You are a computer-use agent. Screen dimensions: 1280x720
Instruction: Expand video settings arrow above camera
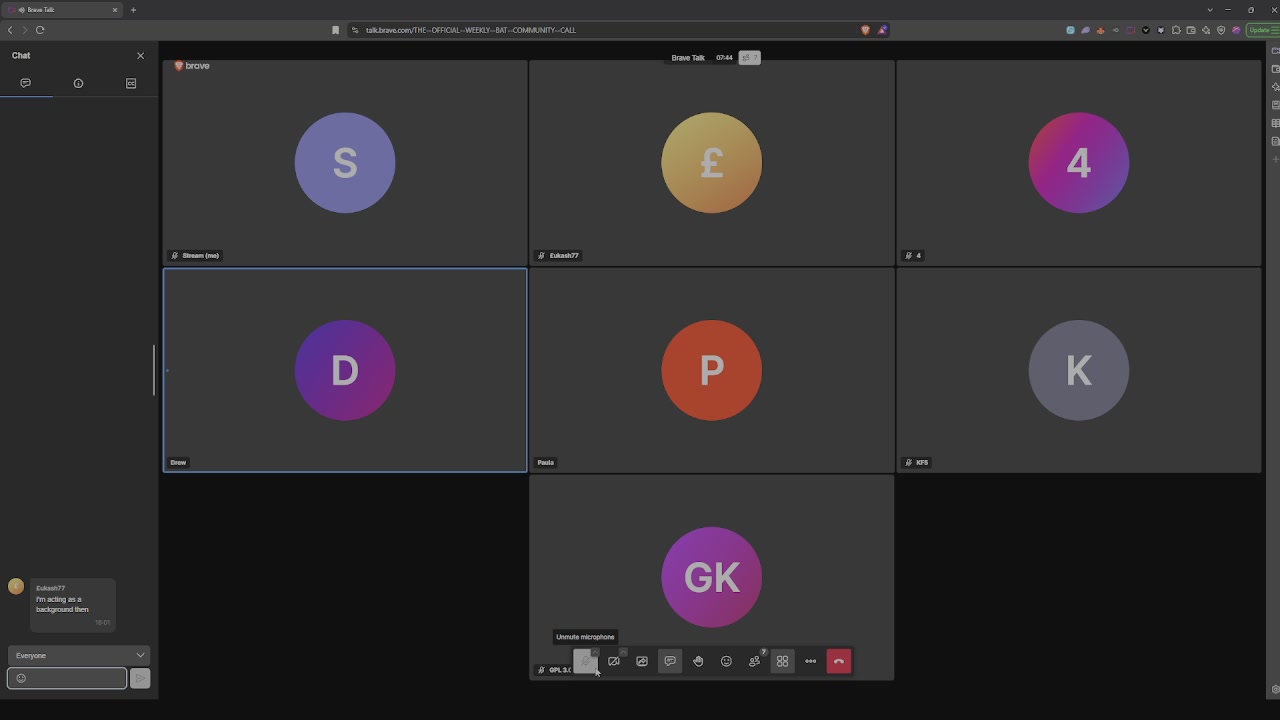(x=623, y=651)
